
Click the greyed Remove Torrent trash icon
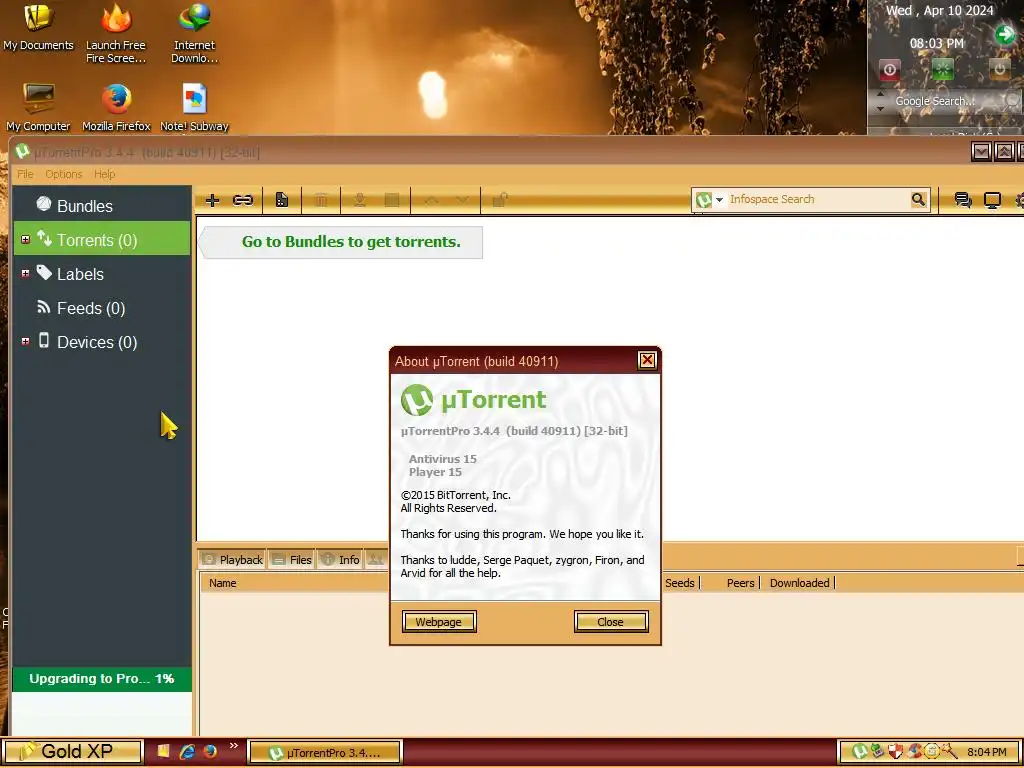point(321,200)
